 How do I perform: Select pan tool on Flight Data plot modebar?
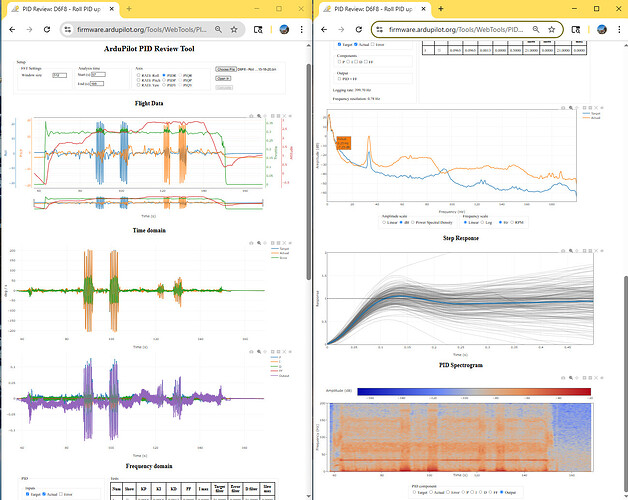265,116
